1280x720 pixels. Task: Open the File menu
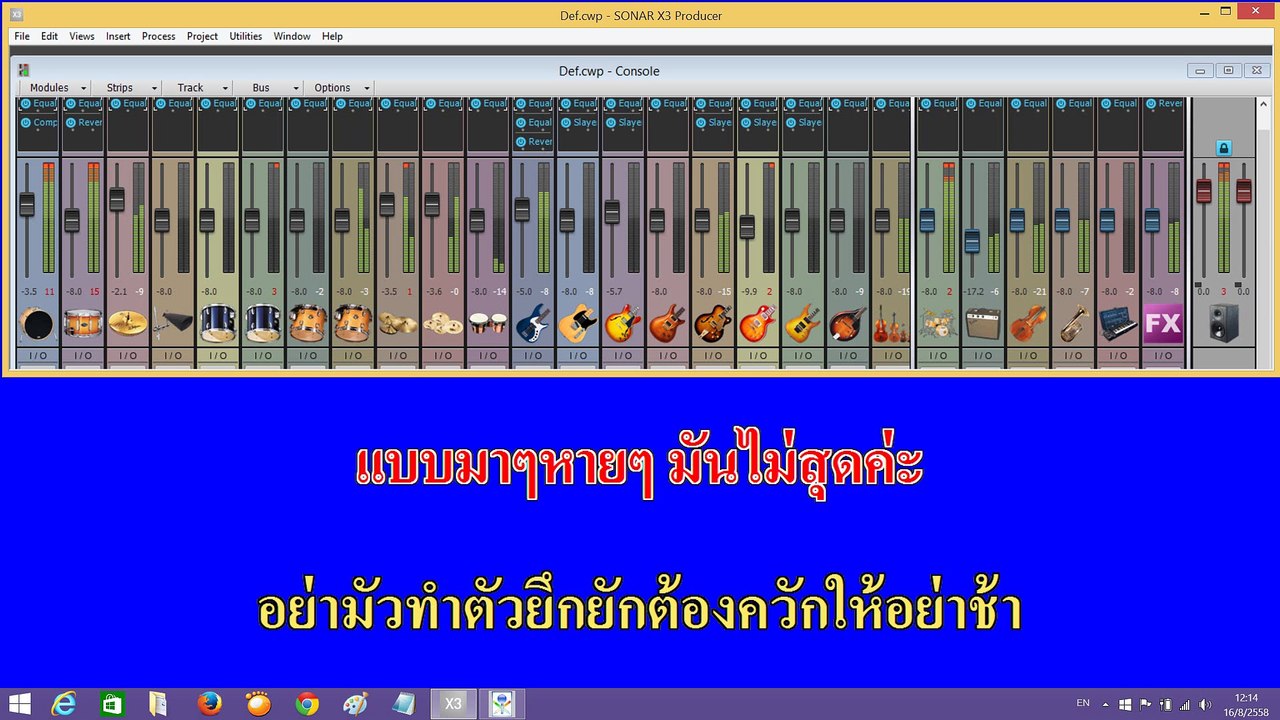pyautogui.click(x=22, y=36)
